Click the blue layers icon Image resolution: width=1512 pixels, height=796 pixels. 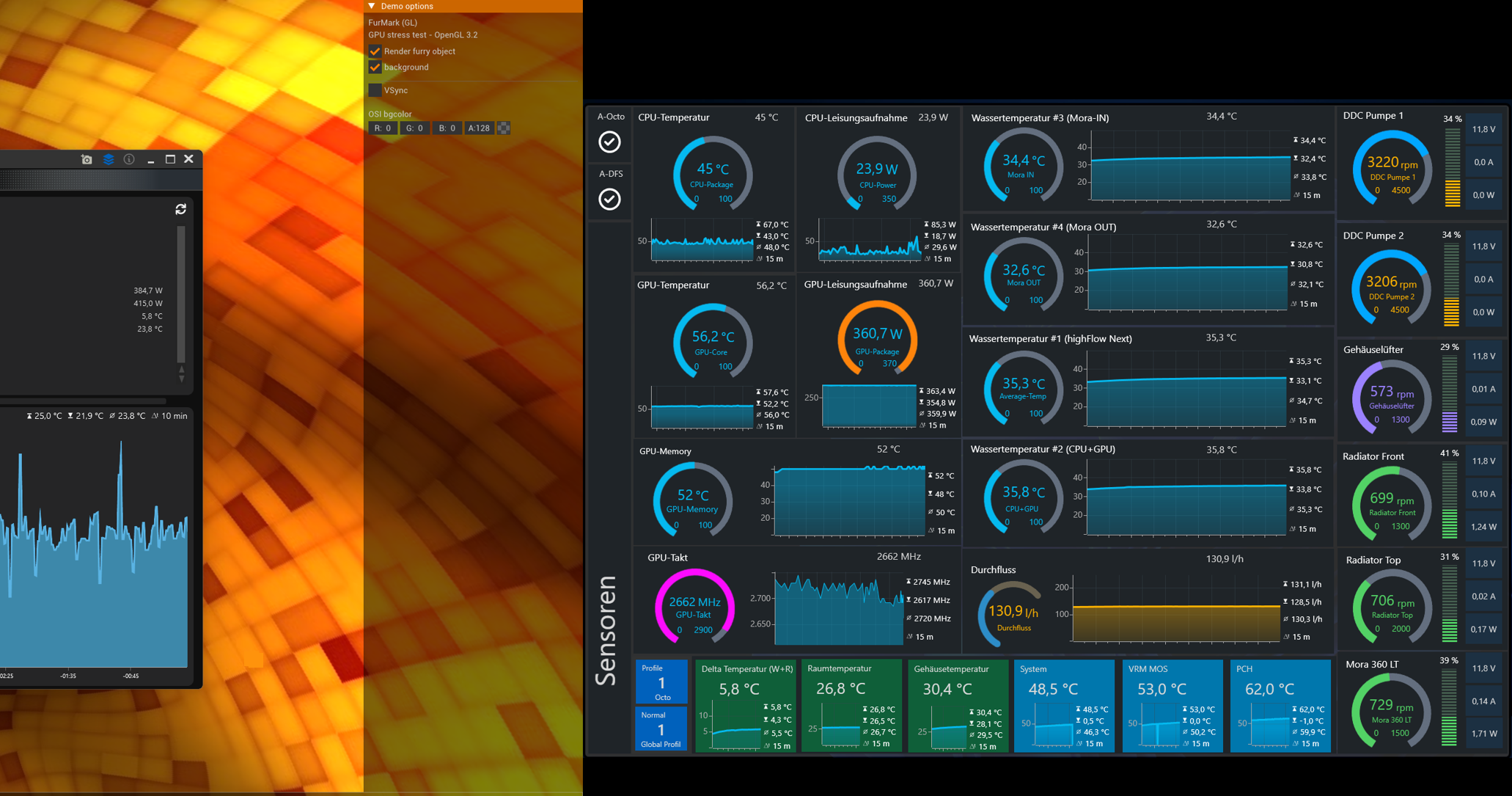click(x=108, y=159)
